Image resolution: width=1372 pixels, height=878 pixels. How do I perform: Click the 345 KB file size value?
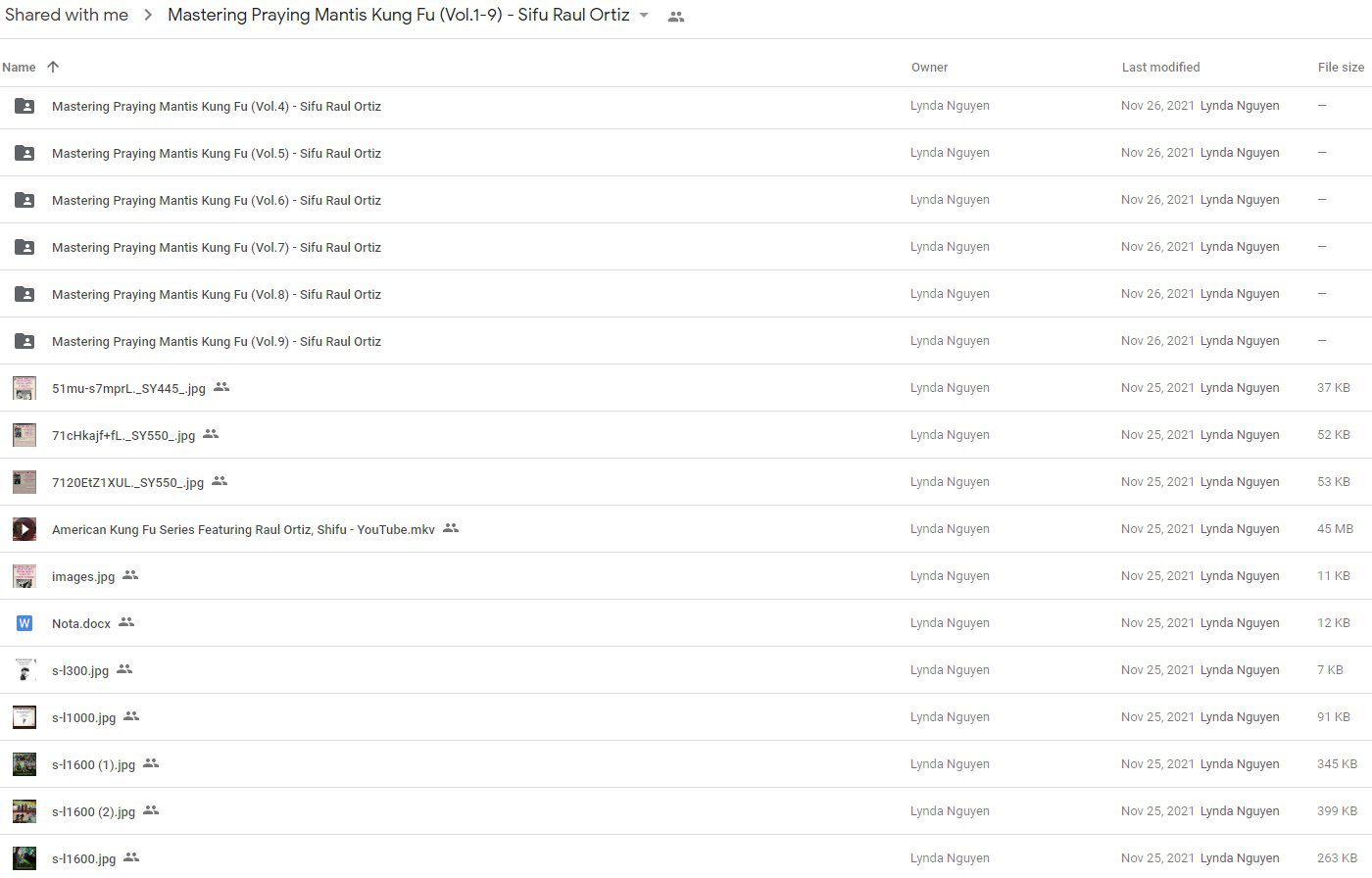[x=1337, y=763]
